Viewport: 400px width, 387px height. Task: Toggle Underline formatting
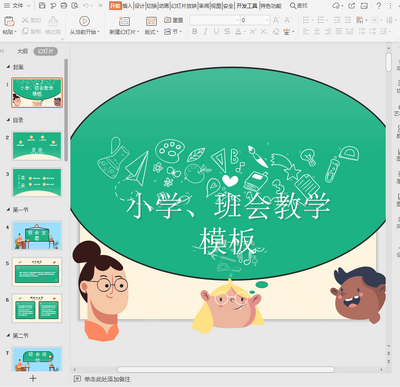(x=217, y=32)
